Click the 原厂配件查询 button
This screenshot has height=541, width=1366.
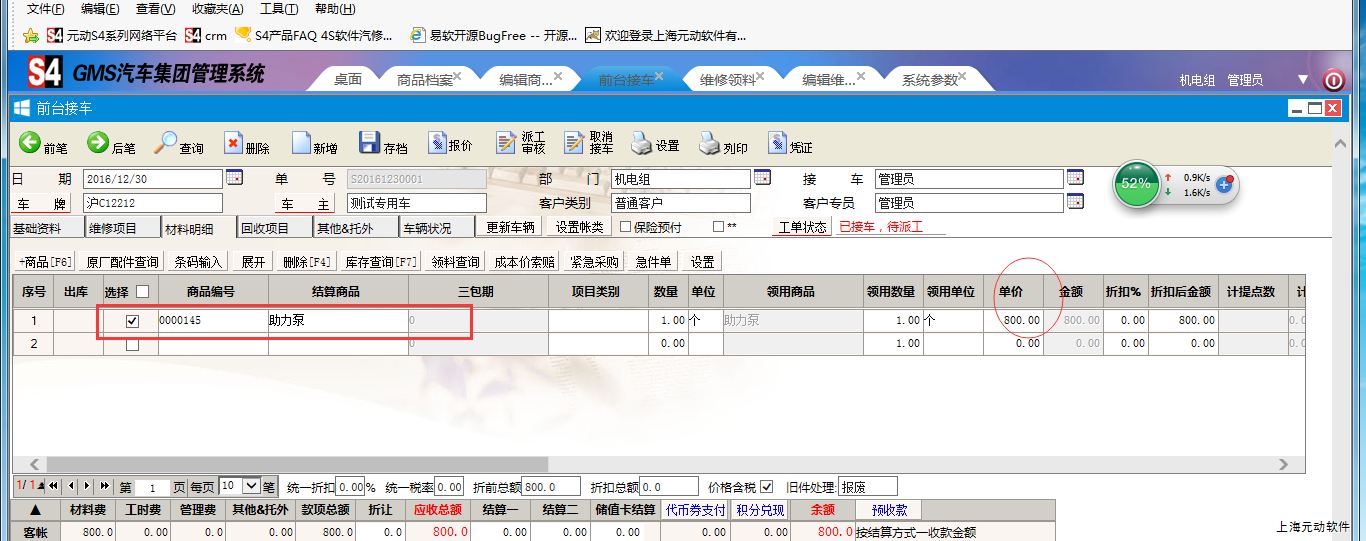pyautogui.click(x=122, y=262)
